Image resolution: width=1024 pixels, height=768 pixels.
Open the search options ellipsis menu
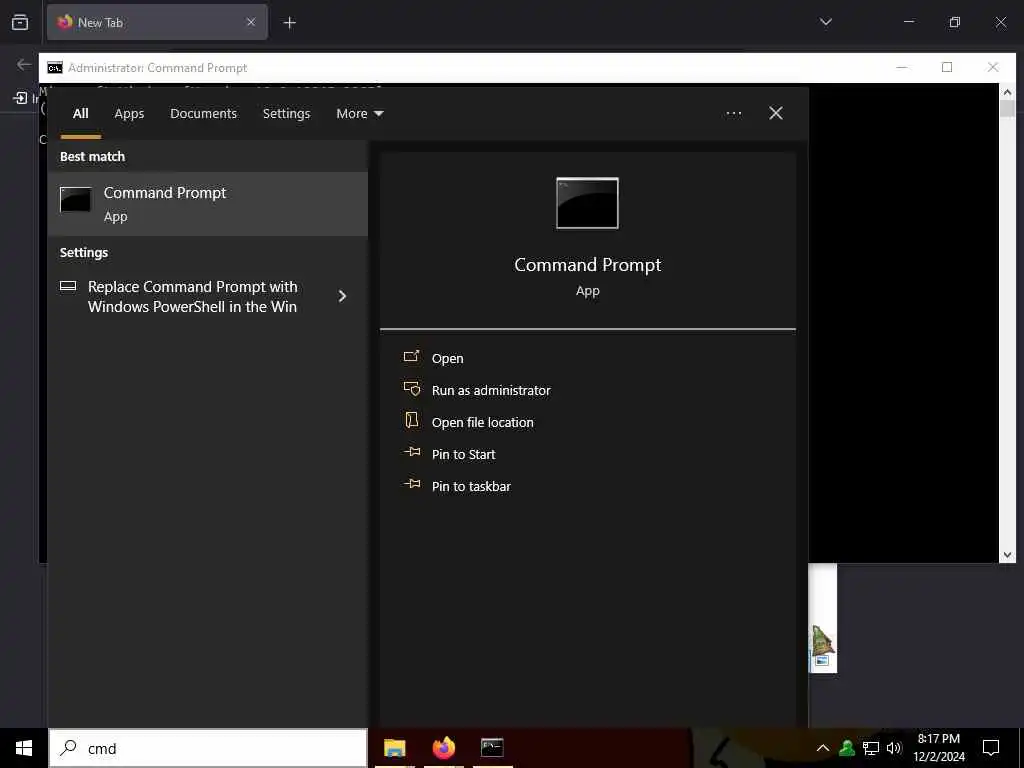733,114
